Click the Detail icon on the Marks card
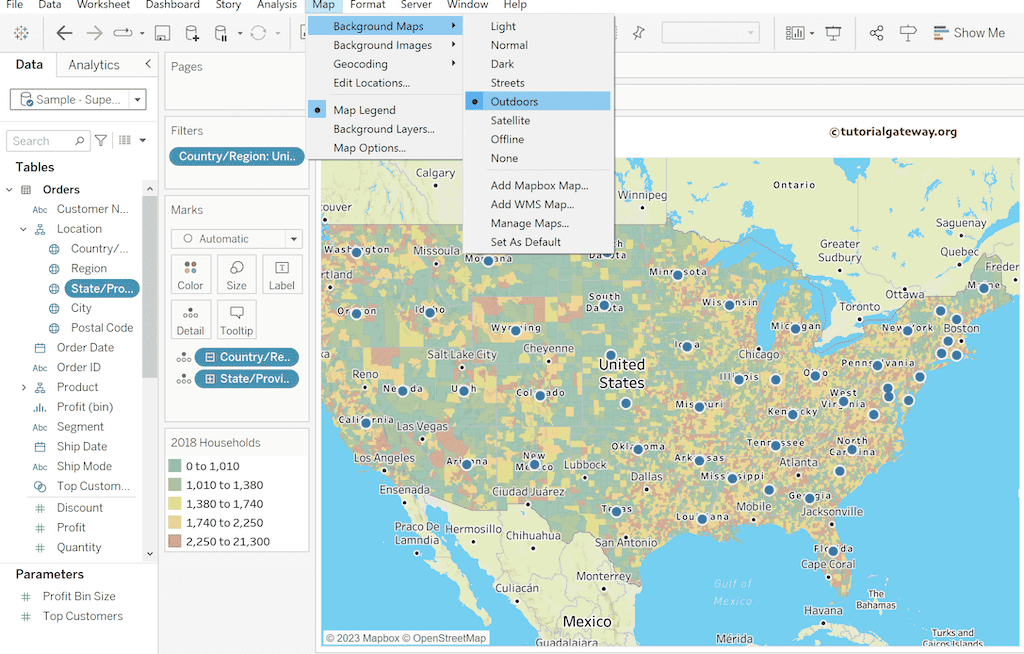This screenshot has height=654, width=1024. [x=190, y=319]
